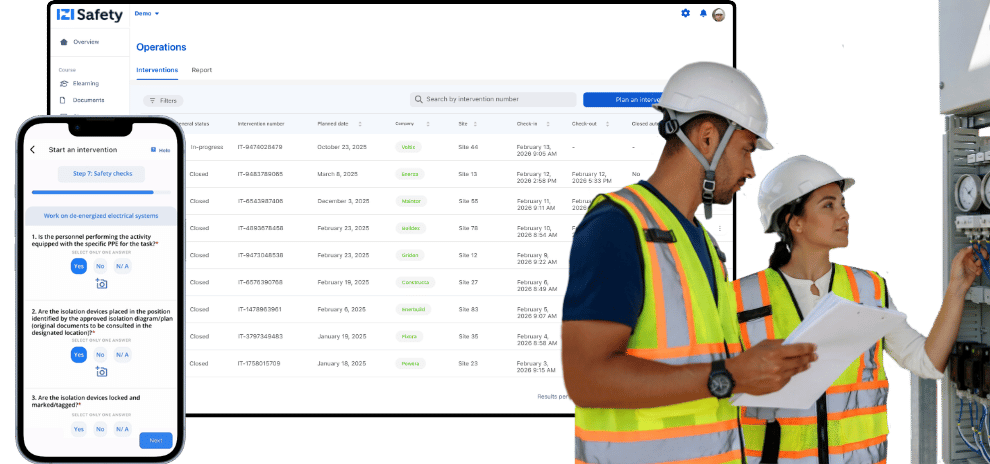The height and width of the screenshot is (464, 990).
Task: Click the Plan an intervention button
Action: click(x=623, y=100)
